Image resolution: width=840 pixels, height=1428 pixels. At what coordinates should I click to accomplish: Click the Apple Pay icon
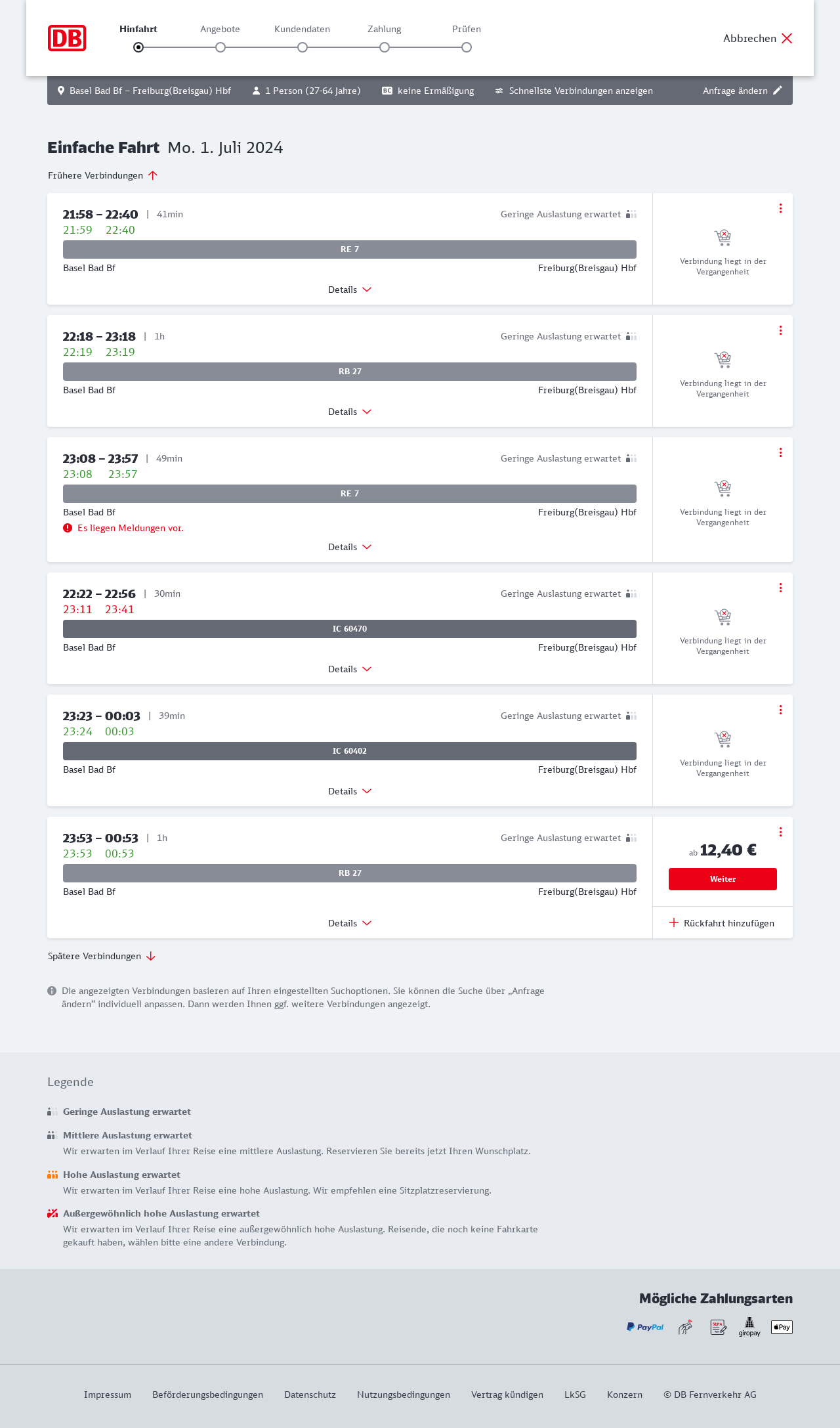pos(782,1327)
